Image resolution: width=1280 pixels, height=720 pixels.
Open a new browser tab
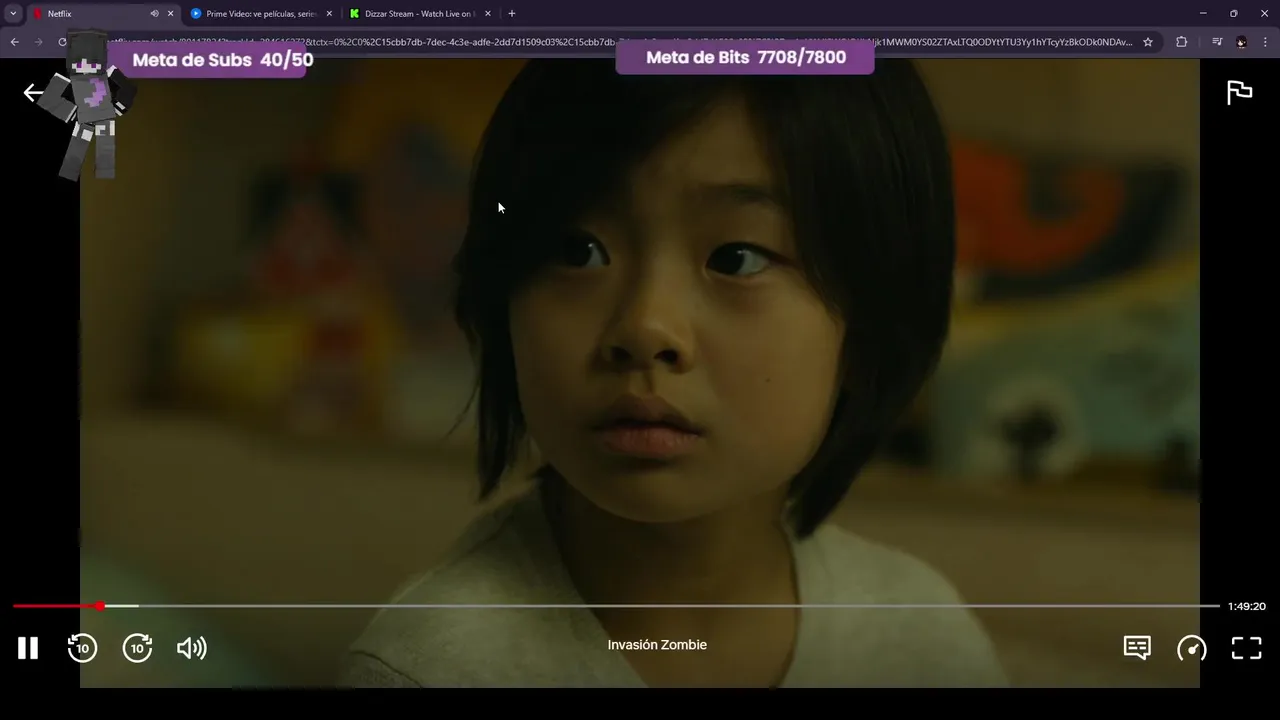tap(512, 14)
